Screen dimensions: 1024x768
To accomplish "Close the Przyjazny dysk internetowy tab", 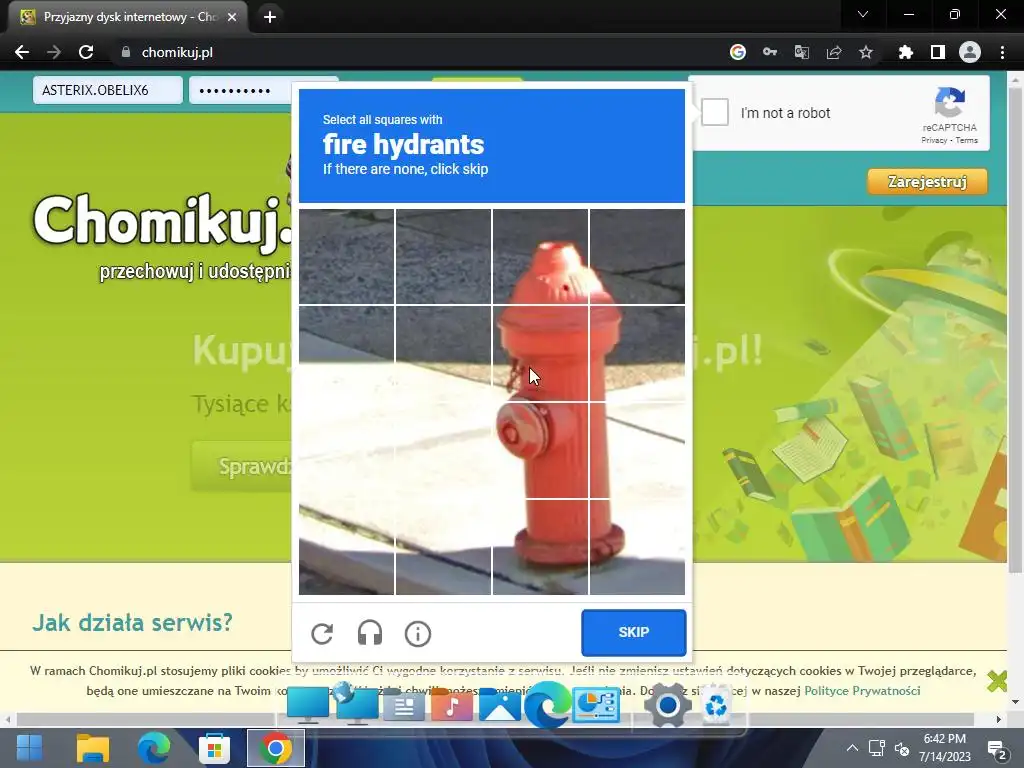I will click(232, 17).
